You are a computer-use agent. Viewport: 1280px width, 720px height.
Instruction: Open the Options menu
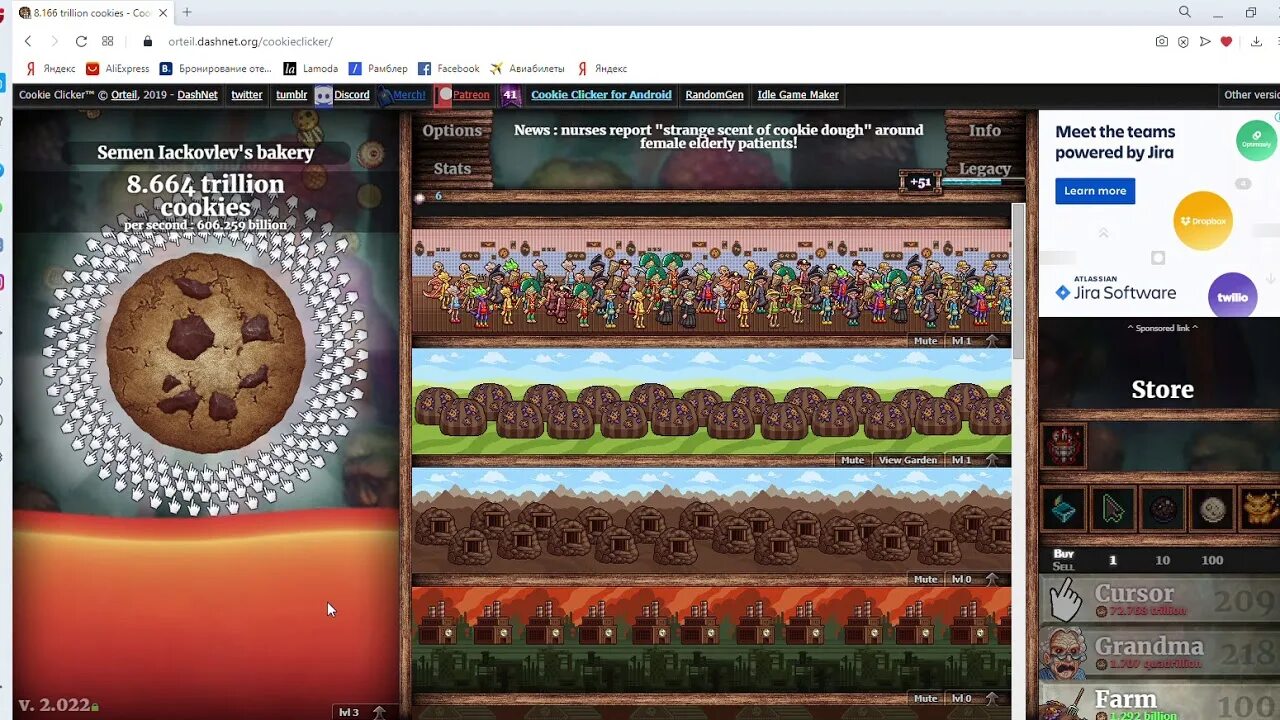tap(452, 130)
